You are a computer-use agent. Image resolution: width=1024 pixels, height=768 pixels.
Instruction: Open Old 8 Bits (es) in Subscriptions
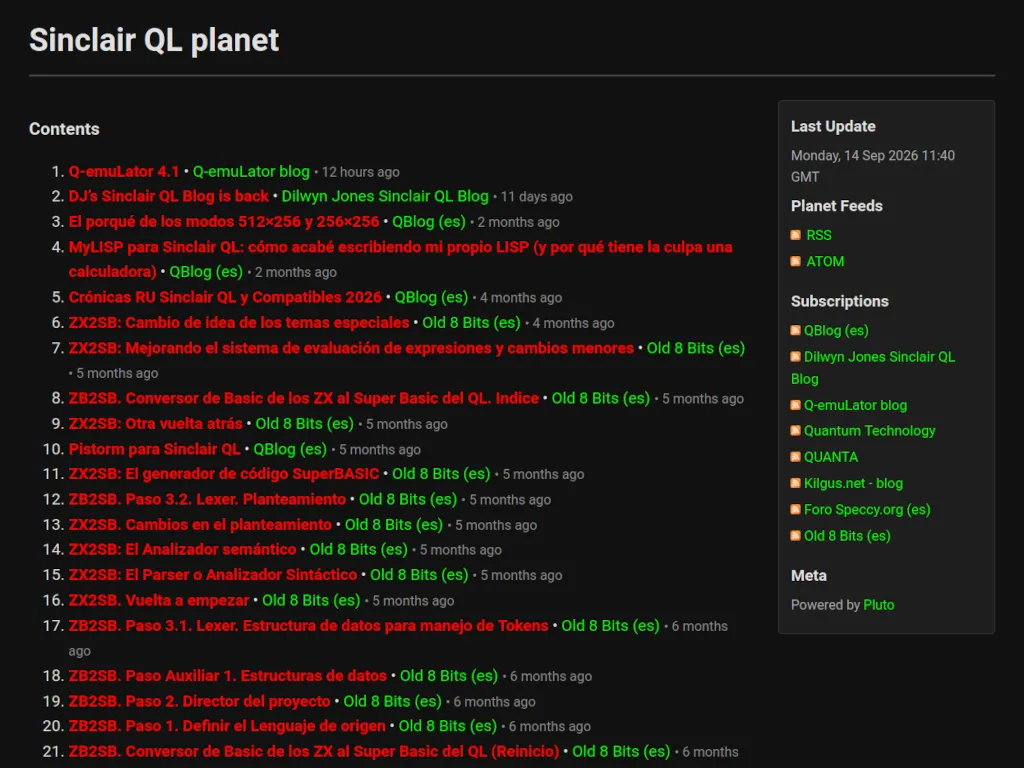coord(847,536)
